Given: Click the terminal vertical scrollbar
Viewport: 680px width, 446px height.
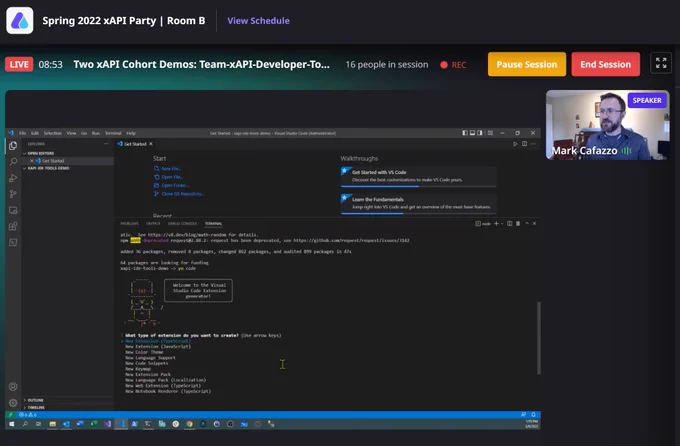Looking at the screenshot, I should [539, 338].
